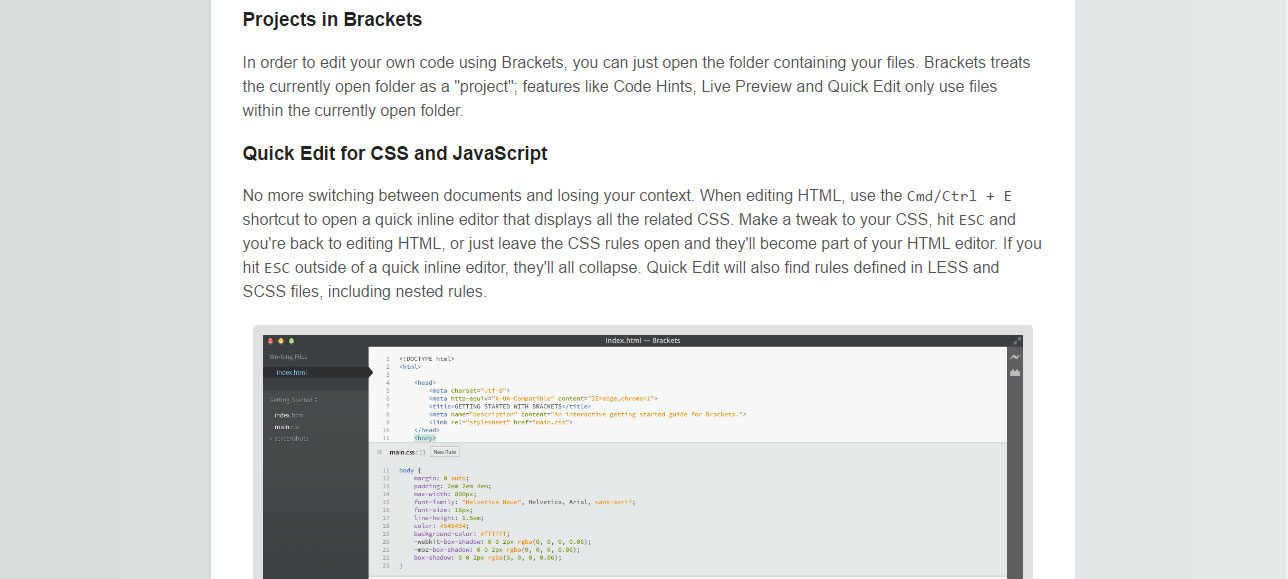This screenshot has width=1288, height=579.
Task: Close the inline CSS editor with its X icon
Action: [381, 450]
